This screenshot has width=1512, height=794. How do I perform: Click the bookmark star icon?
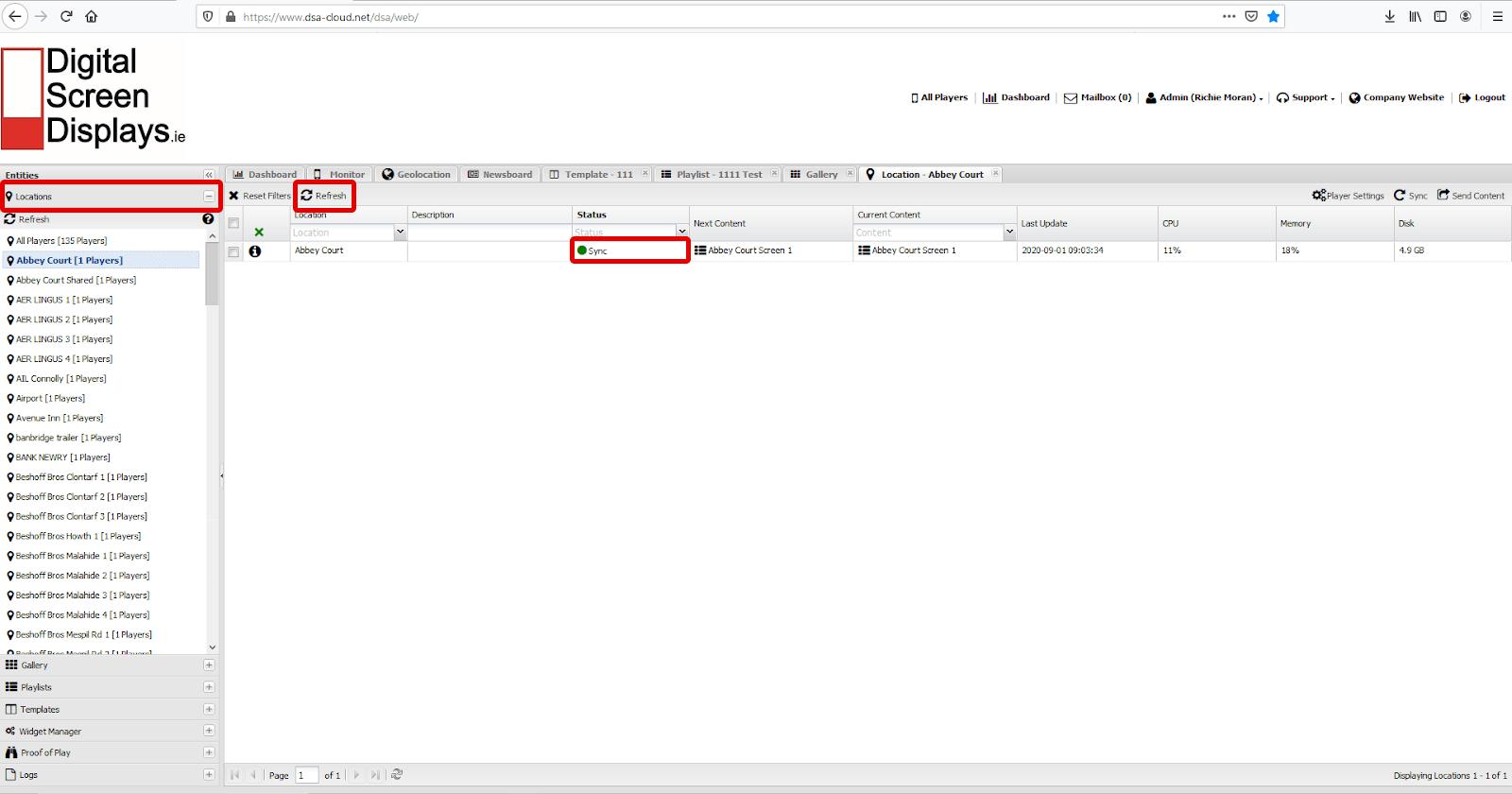(1273, 16)
